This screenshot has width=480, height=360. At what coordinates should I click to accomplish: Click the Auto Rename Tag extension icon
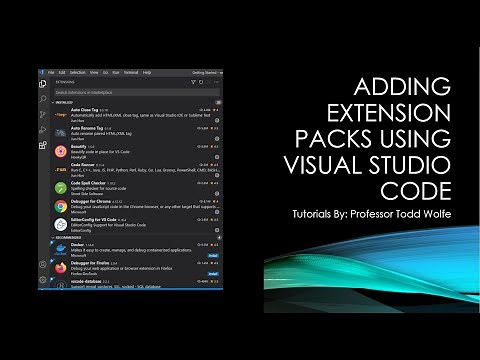click(x=61, y=133)
